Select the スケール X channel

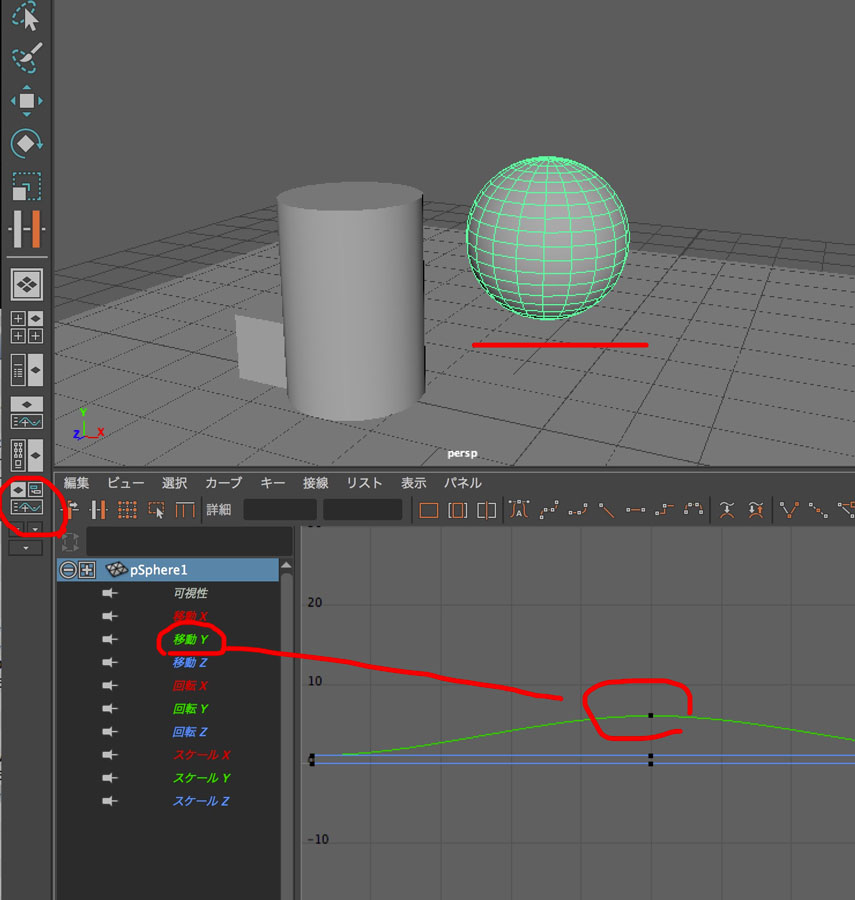coord(202,755)
